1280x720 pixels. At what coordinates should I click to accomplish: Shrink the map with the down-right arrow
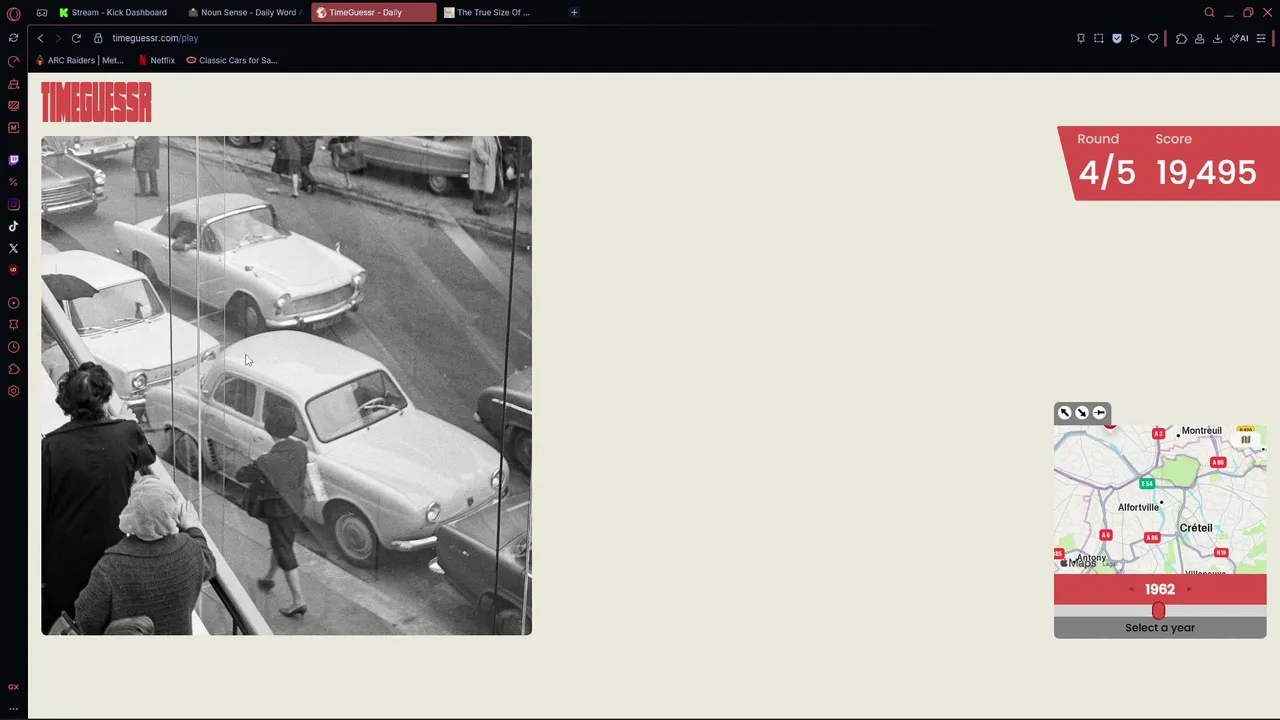tap(1082, 413)
